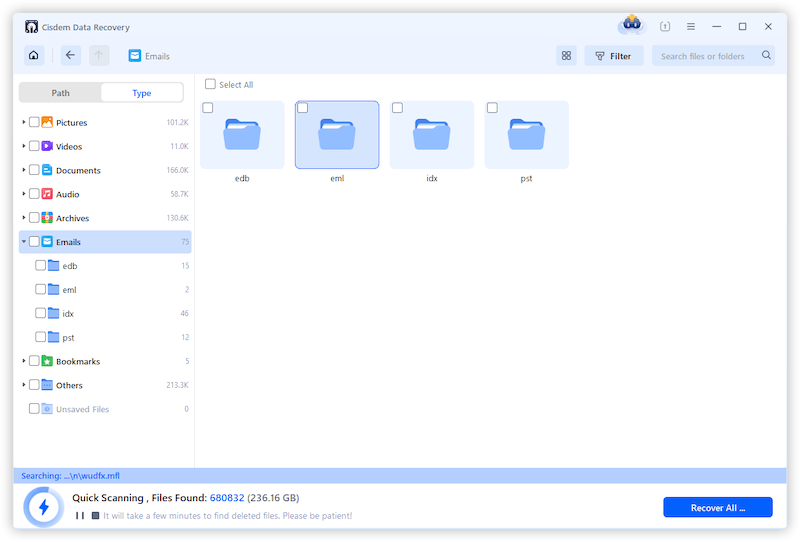Open the idx folder thumbnail
800x542 pixels.
point(432,135)
